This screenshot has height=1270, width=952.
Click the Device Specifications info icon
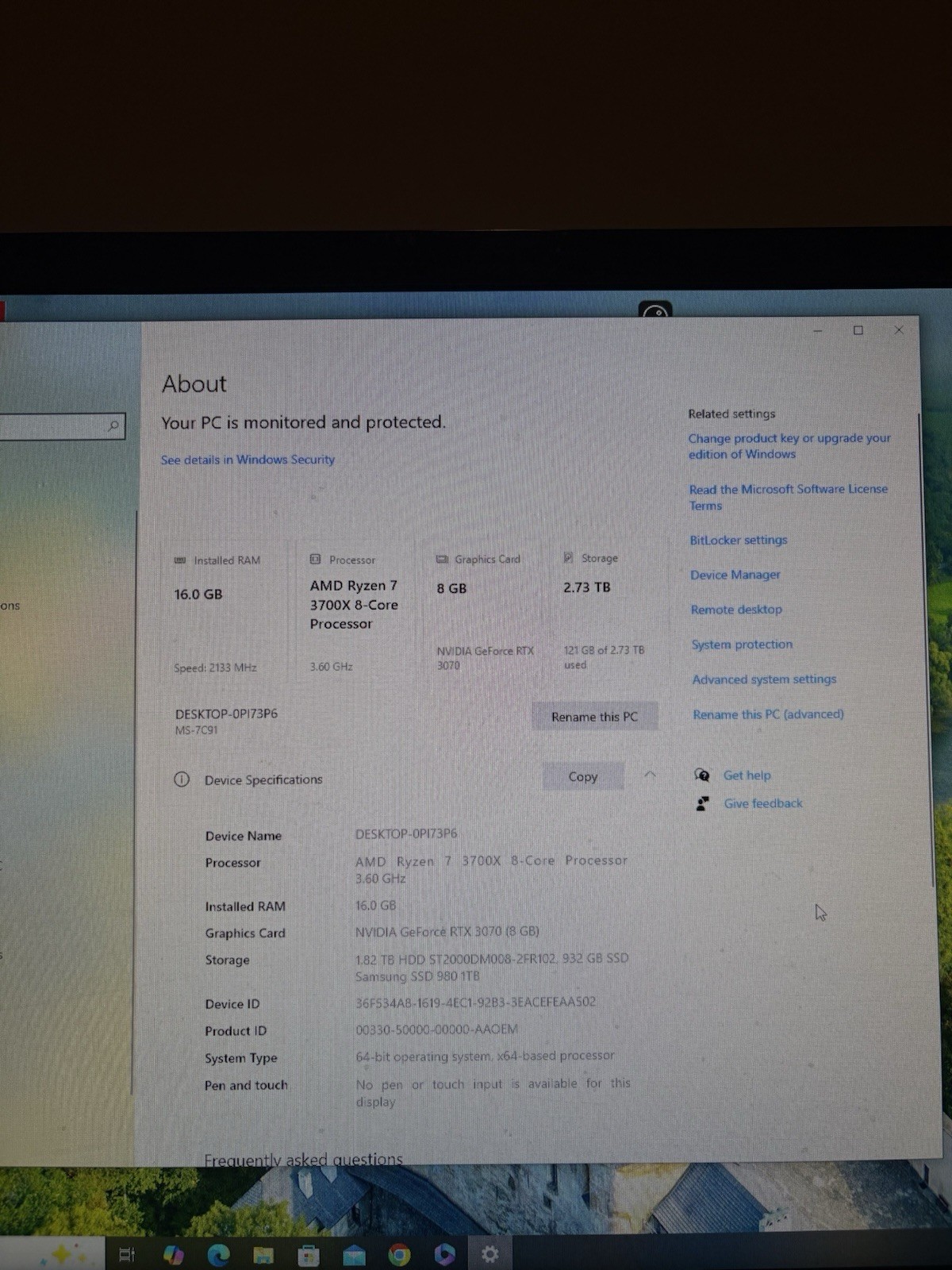(x=182, y=779)
